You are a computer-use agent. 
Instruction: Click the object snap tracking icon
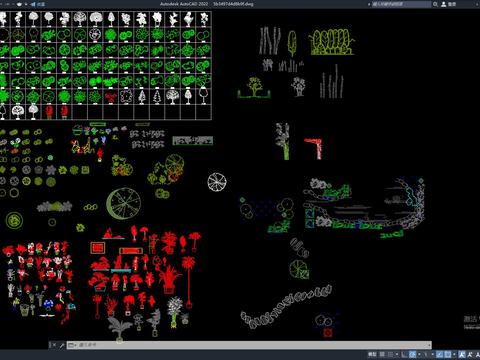click(x=440, y=354)
